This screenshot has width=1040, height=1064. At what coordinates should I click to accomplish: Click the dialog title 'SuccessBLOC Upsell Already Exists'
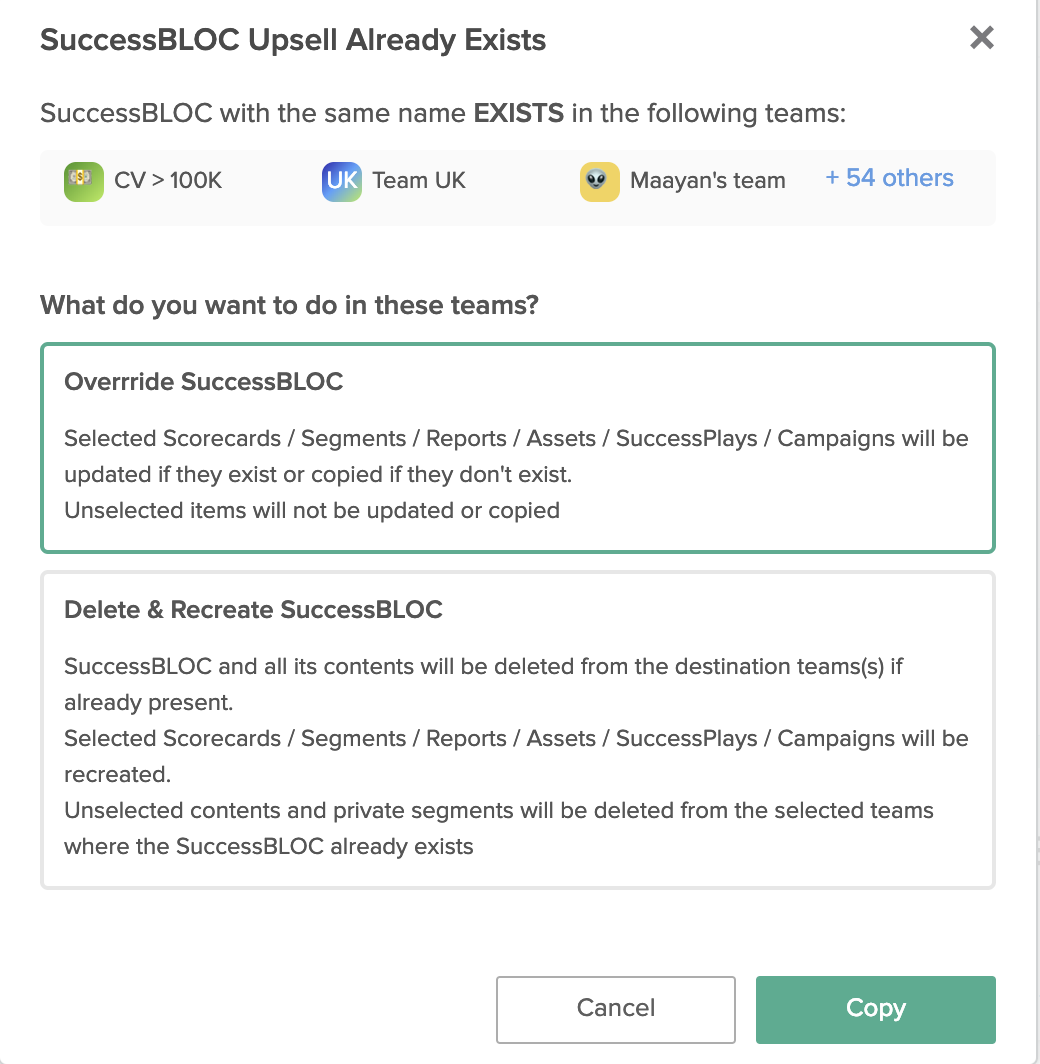pyautogui.click(x=293, y=40)
